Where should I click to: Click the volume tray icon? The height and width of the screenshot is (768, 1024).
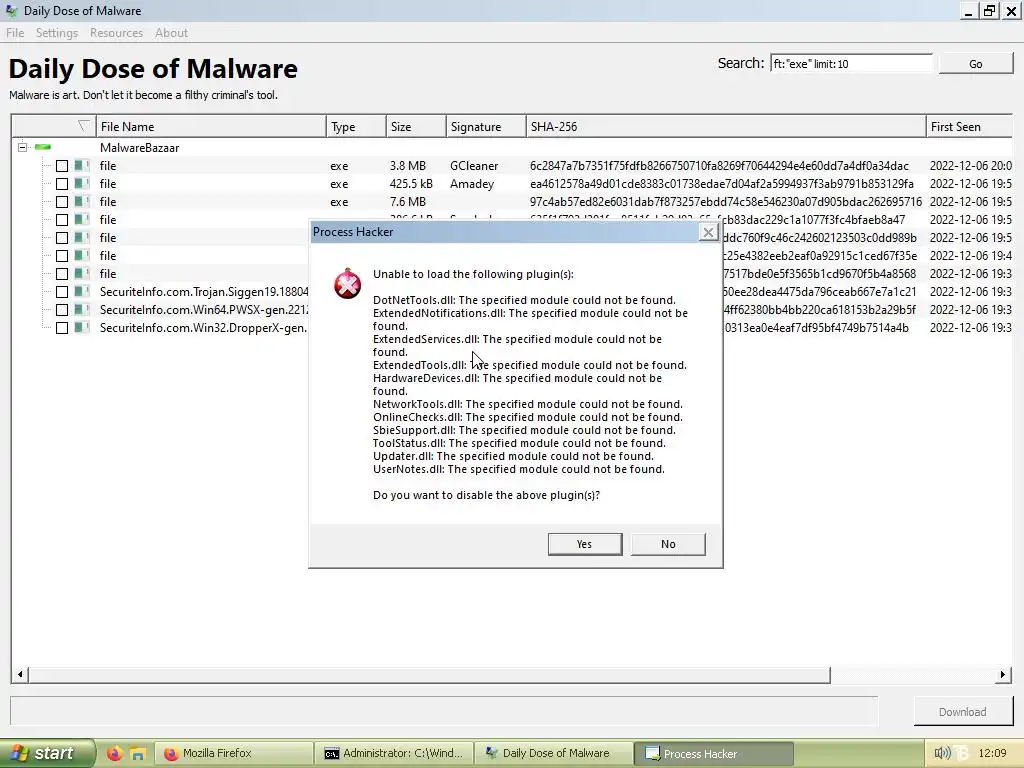coord(941,754)
